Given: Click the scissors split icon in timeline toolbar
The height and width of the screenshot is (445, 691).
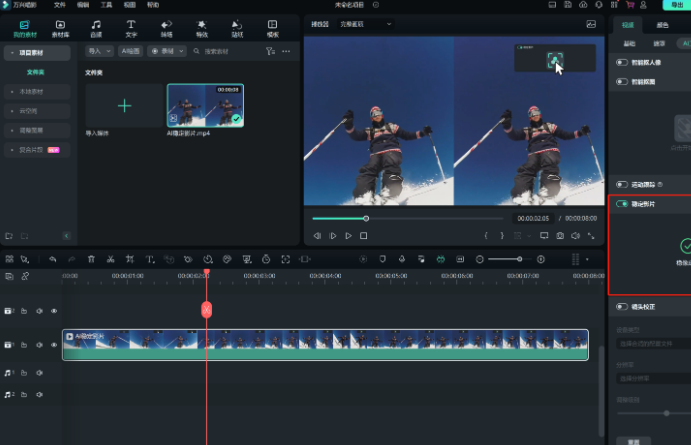Looking at the screenshot, I should pos(111,259).
